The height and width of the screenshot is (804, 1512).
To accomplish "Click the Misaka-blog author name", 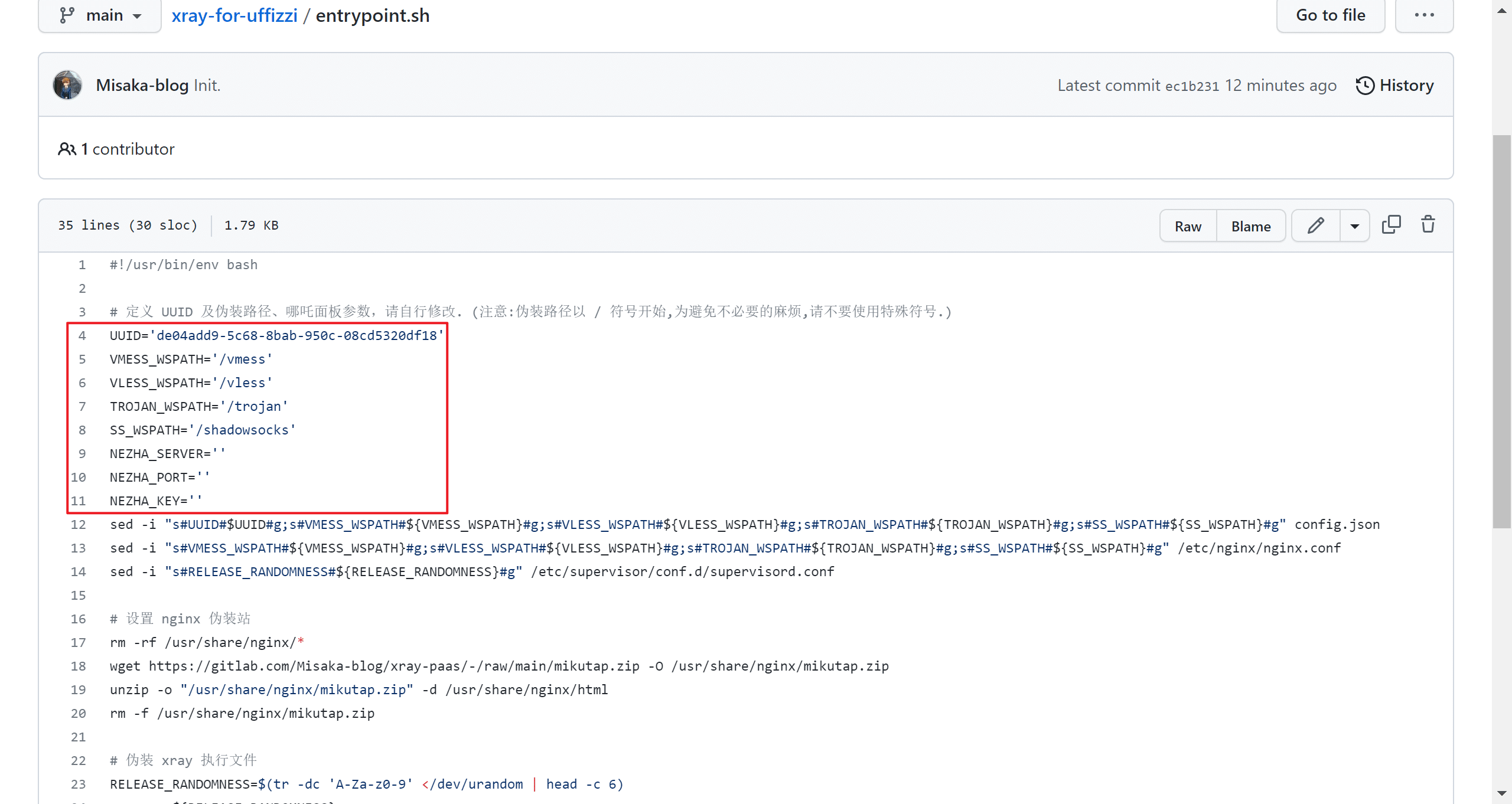I will click(x=142, y=86).
